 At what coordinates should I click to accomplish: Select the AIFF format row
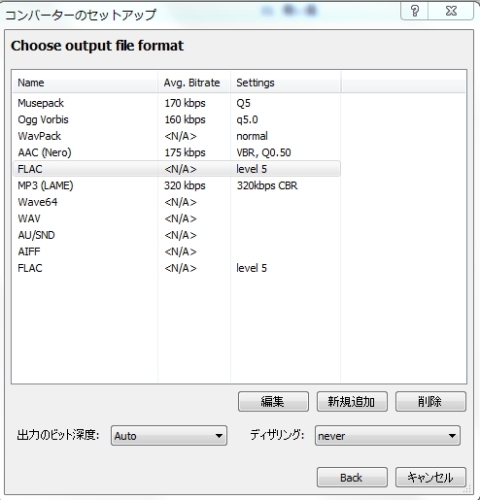(x=177, y=251)
